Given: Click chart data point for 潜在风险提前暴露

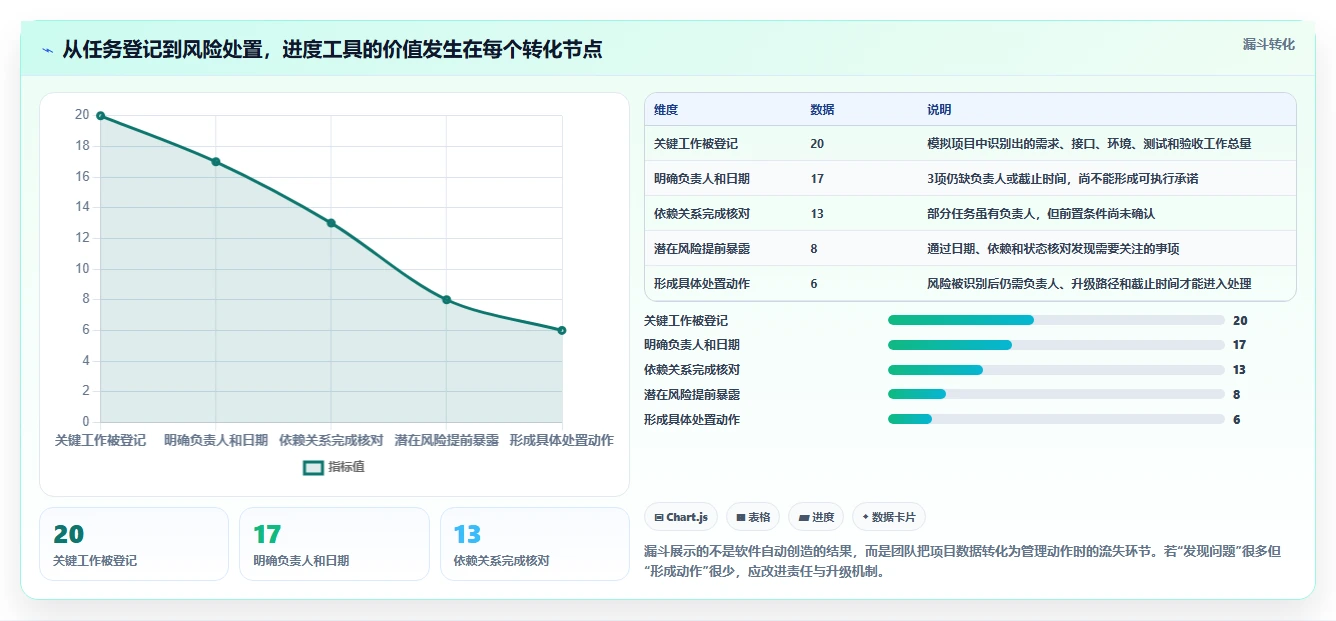Looking at the screenshot, I should (x=447, y=300).
